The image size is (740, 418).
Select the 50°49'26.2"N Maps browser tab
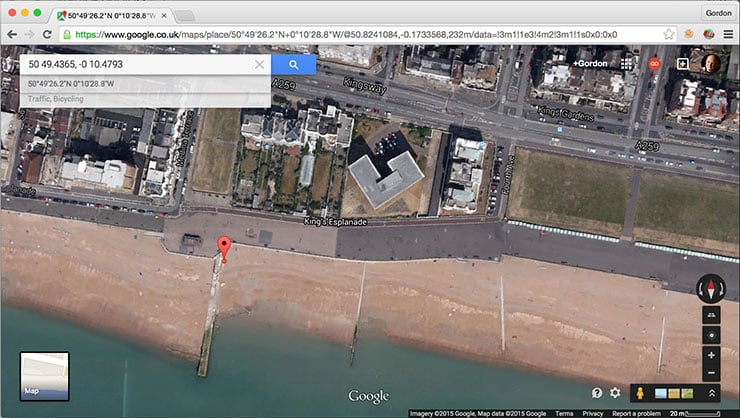[x=112, y=14]
